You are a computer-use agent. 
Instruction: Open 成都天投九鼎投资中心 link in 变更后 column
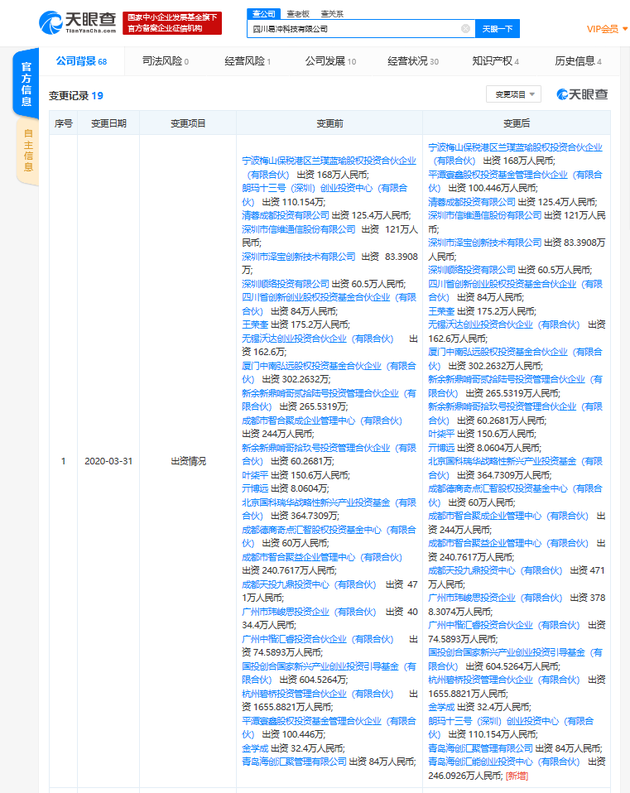(495, 570)
